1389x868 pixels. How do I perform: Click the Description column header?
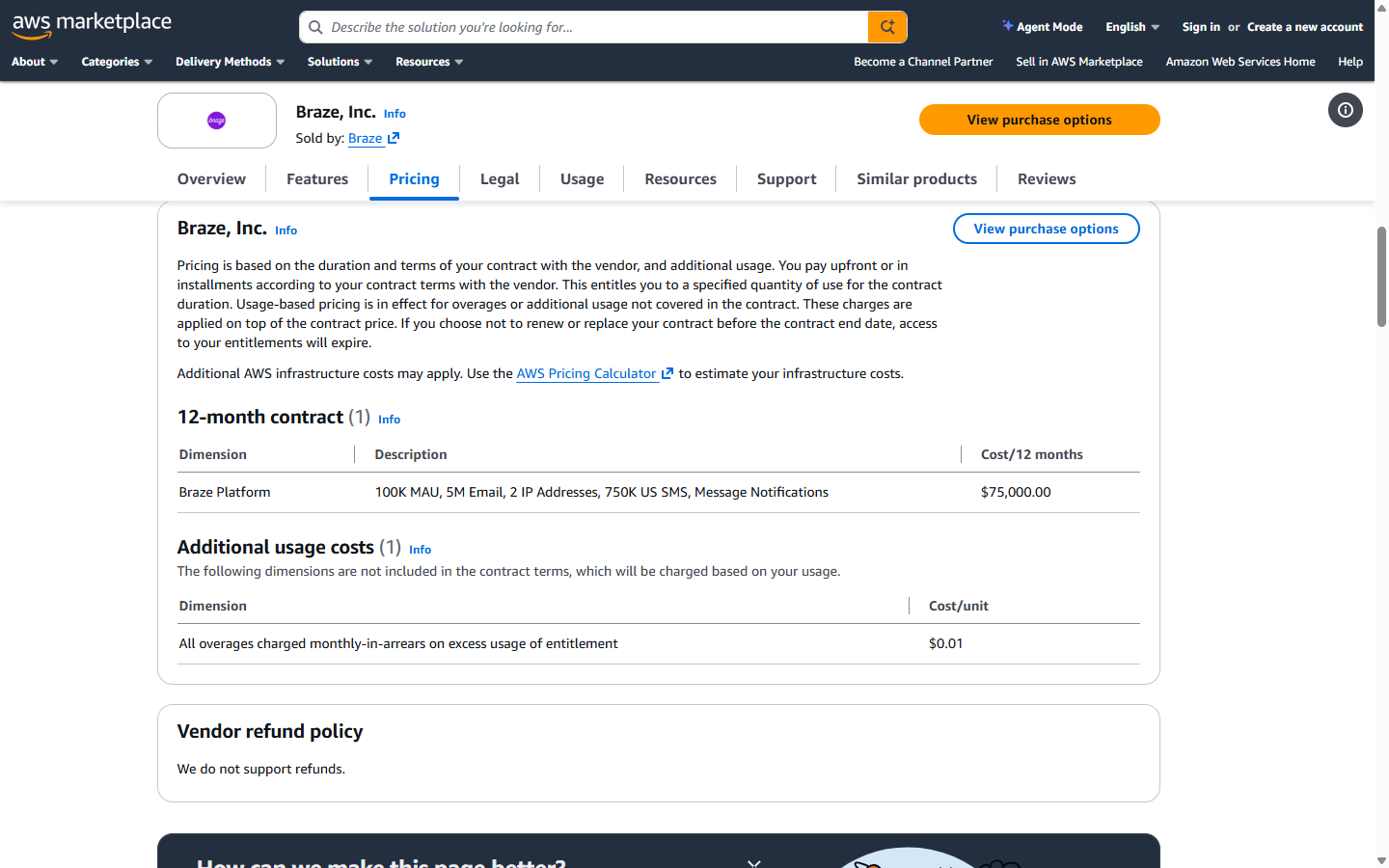click(x=411, y=454)
